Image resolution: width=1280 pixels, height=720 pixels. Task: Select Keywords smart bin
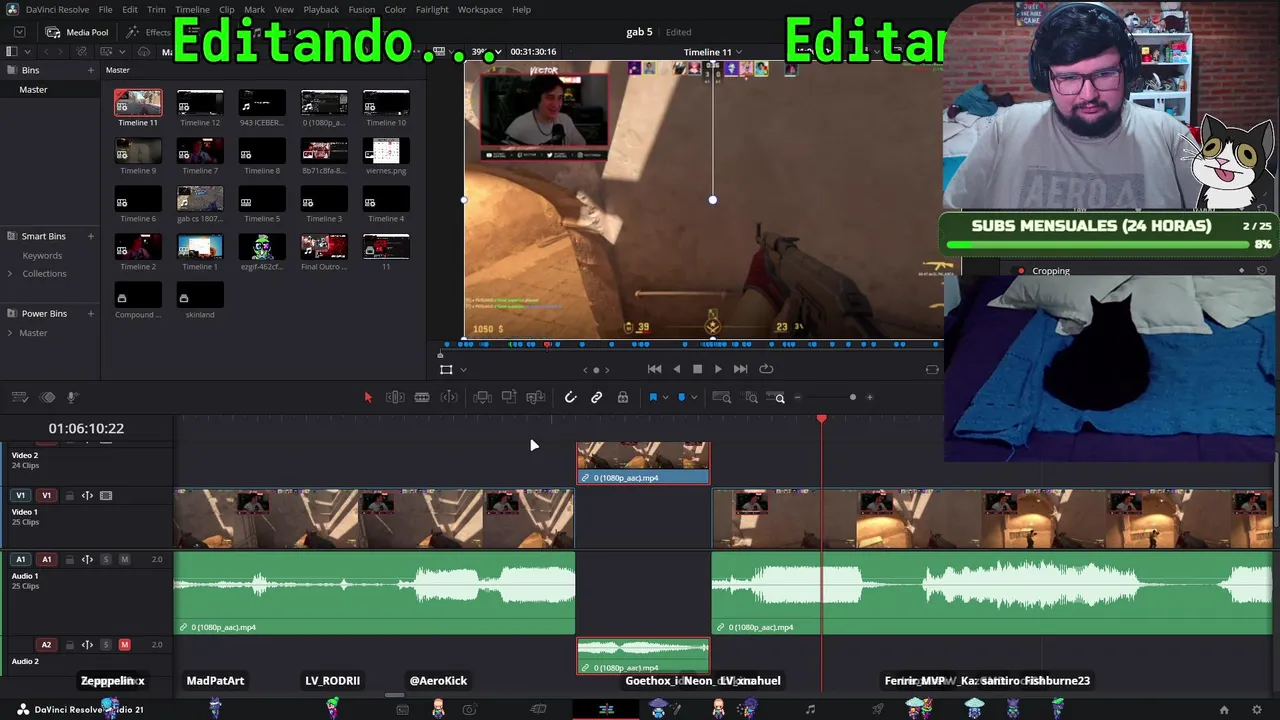42,256
